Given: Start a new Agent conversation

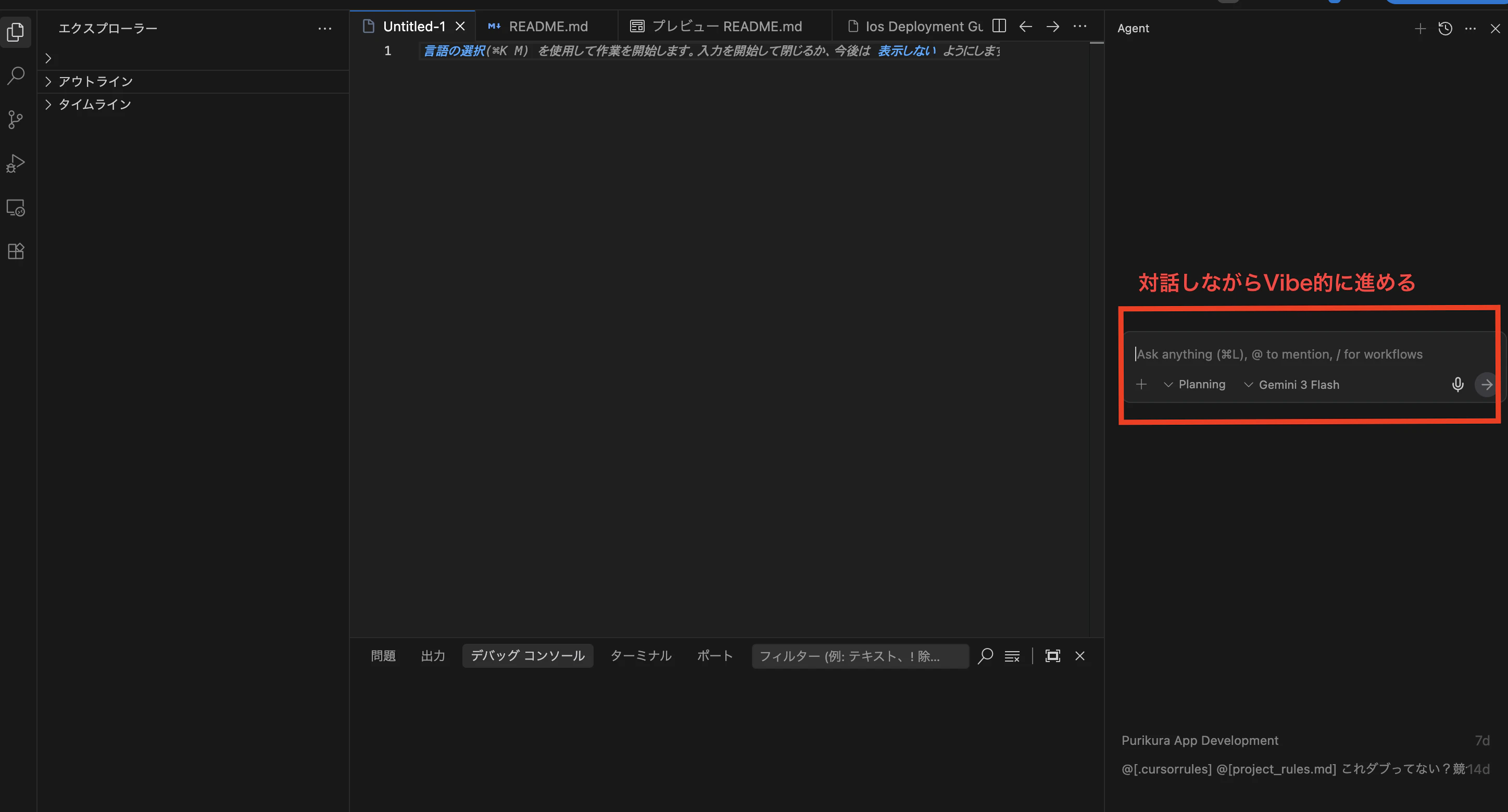Looking at the screenshot, I should coord(1419,28).
